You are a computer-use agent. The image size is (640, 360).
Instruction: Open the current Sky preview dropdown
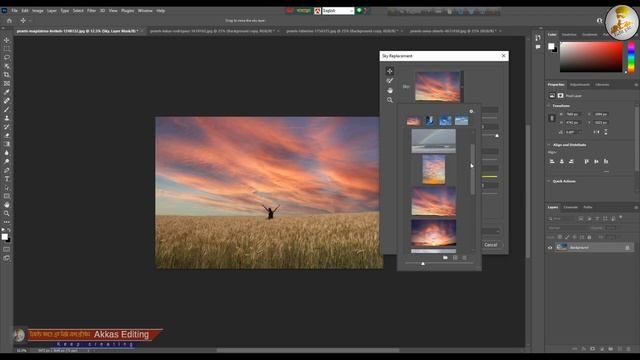click(462, 87)
